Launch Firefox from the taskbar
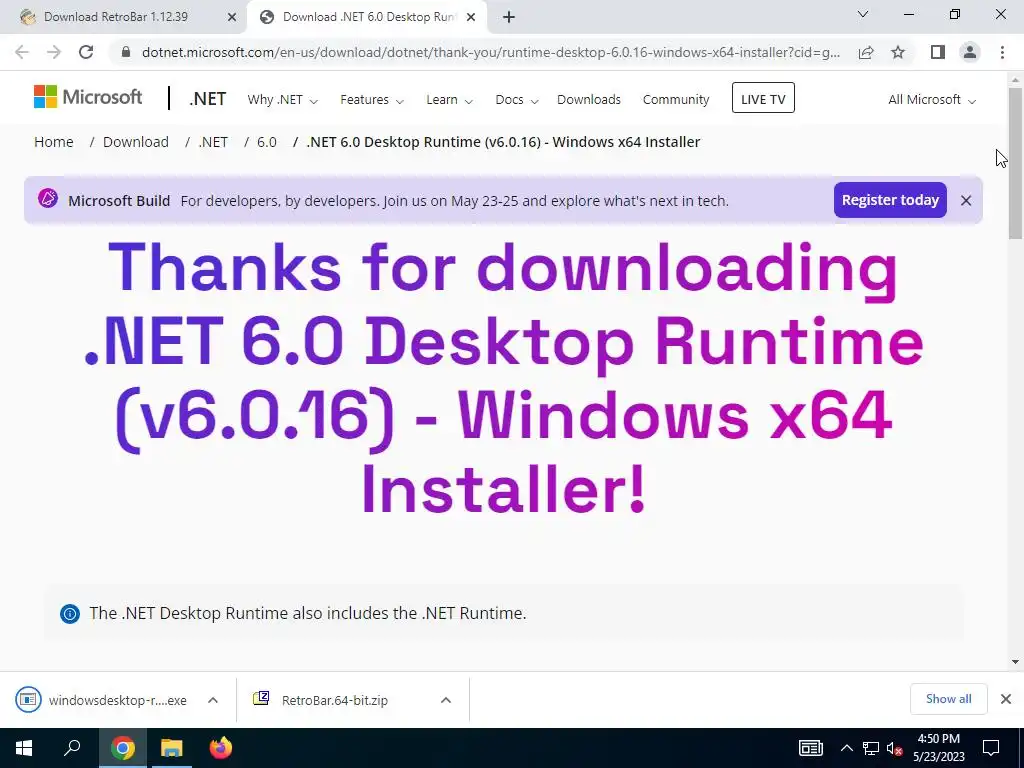Image resolution: width=1024 pixels, height=768 pixels. point(221,748)
